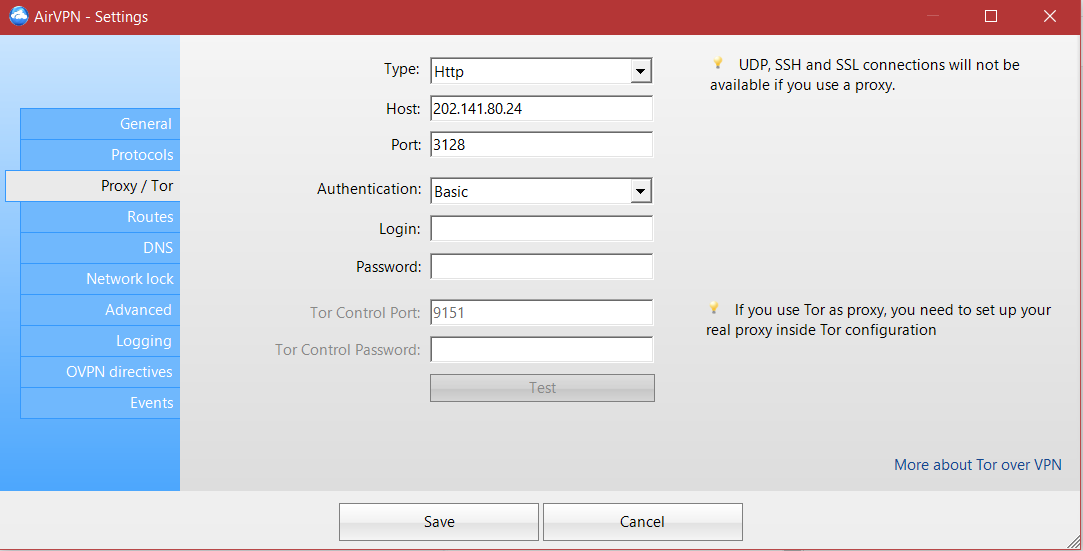Click the Tor Control Password field

point(542,349)
